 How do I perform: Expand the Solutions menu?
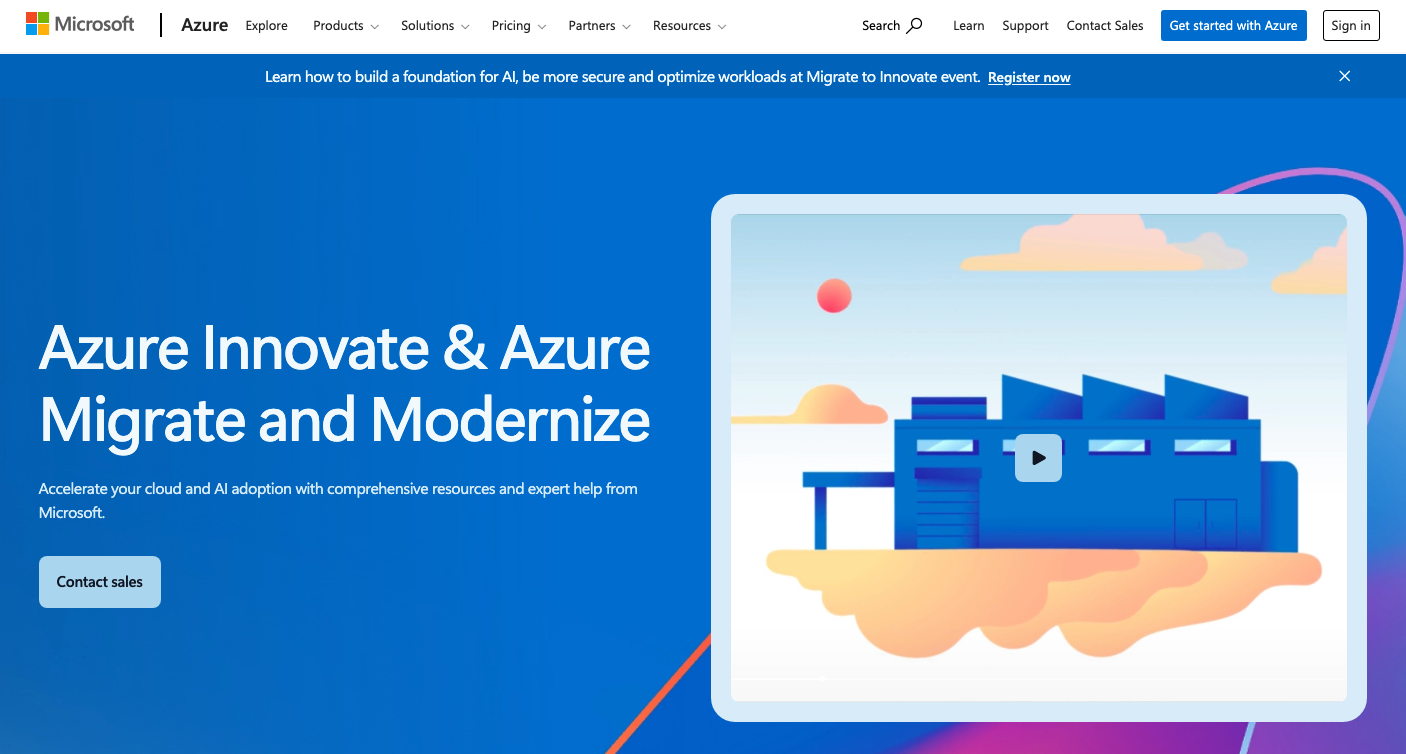tap(435, 26)
